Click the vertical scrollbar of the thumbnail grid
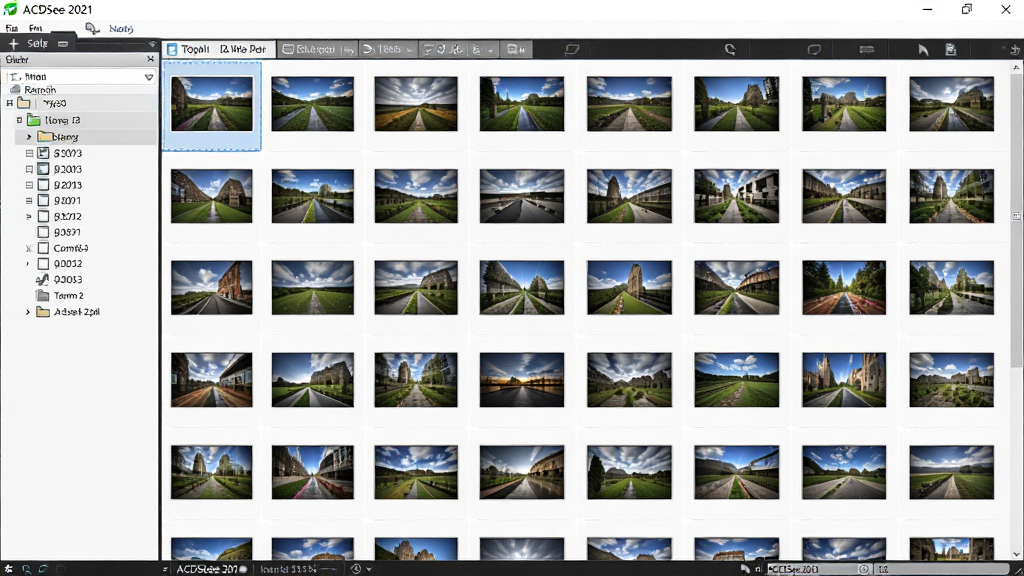The width and height of the screenshot is (1024, 576). click(x=1016, y=219)
